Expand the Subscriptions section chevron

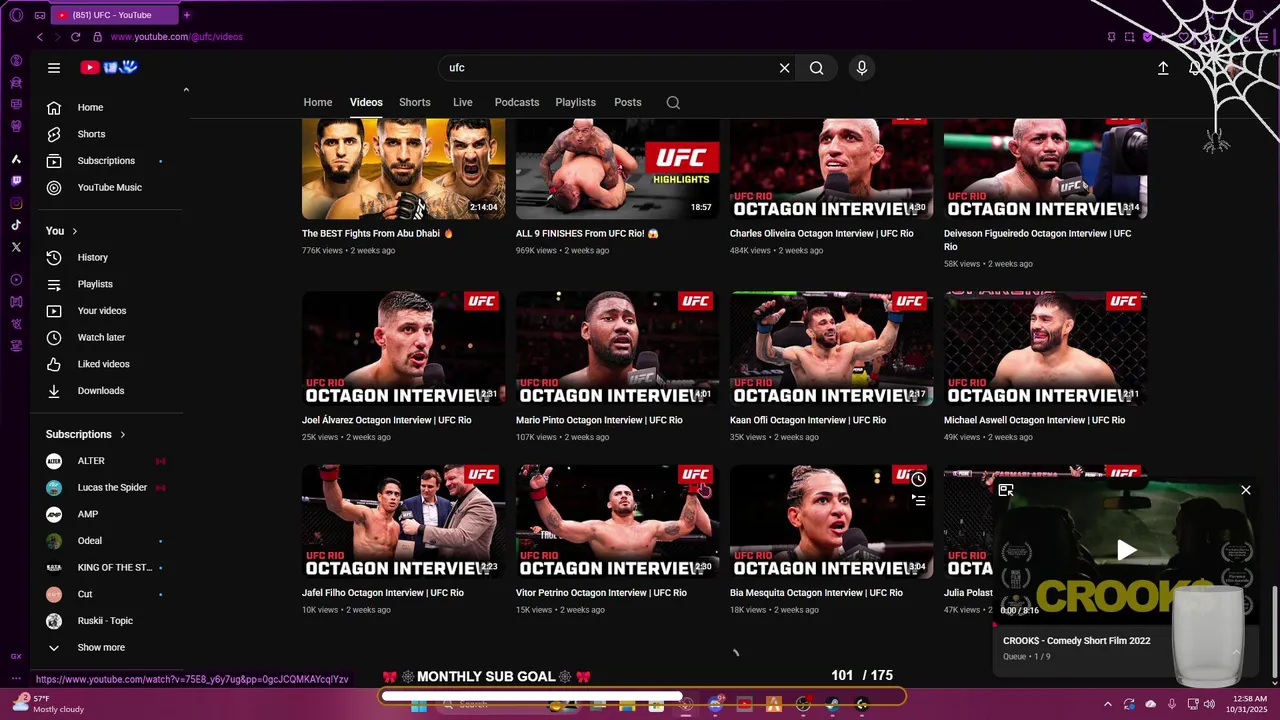pyautogui.click(x=123, y=434)
